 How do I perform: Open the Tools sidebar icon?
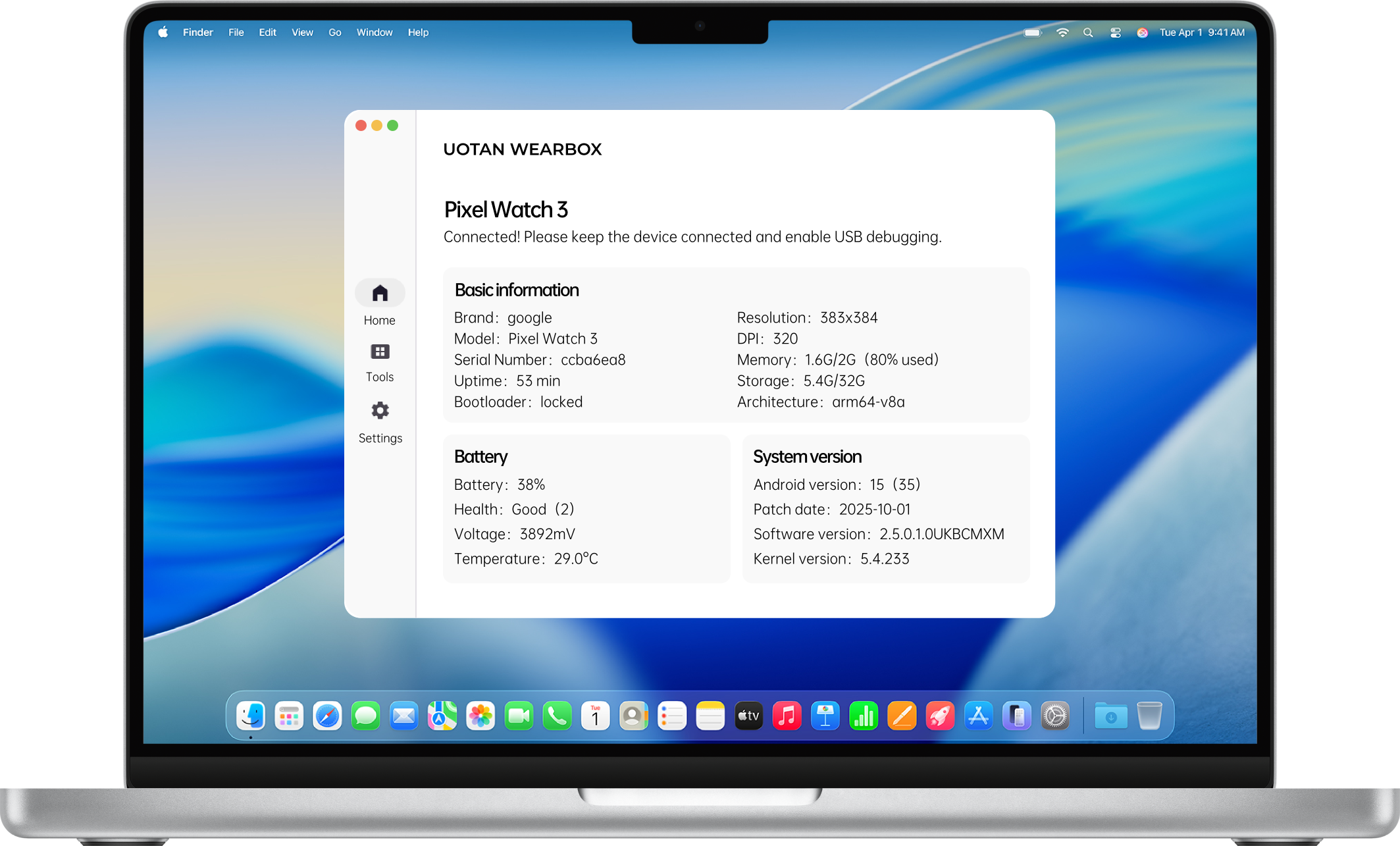click(x=380, y=352)
